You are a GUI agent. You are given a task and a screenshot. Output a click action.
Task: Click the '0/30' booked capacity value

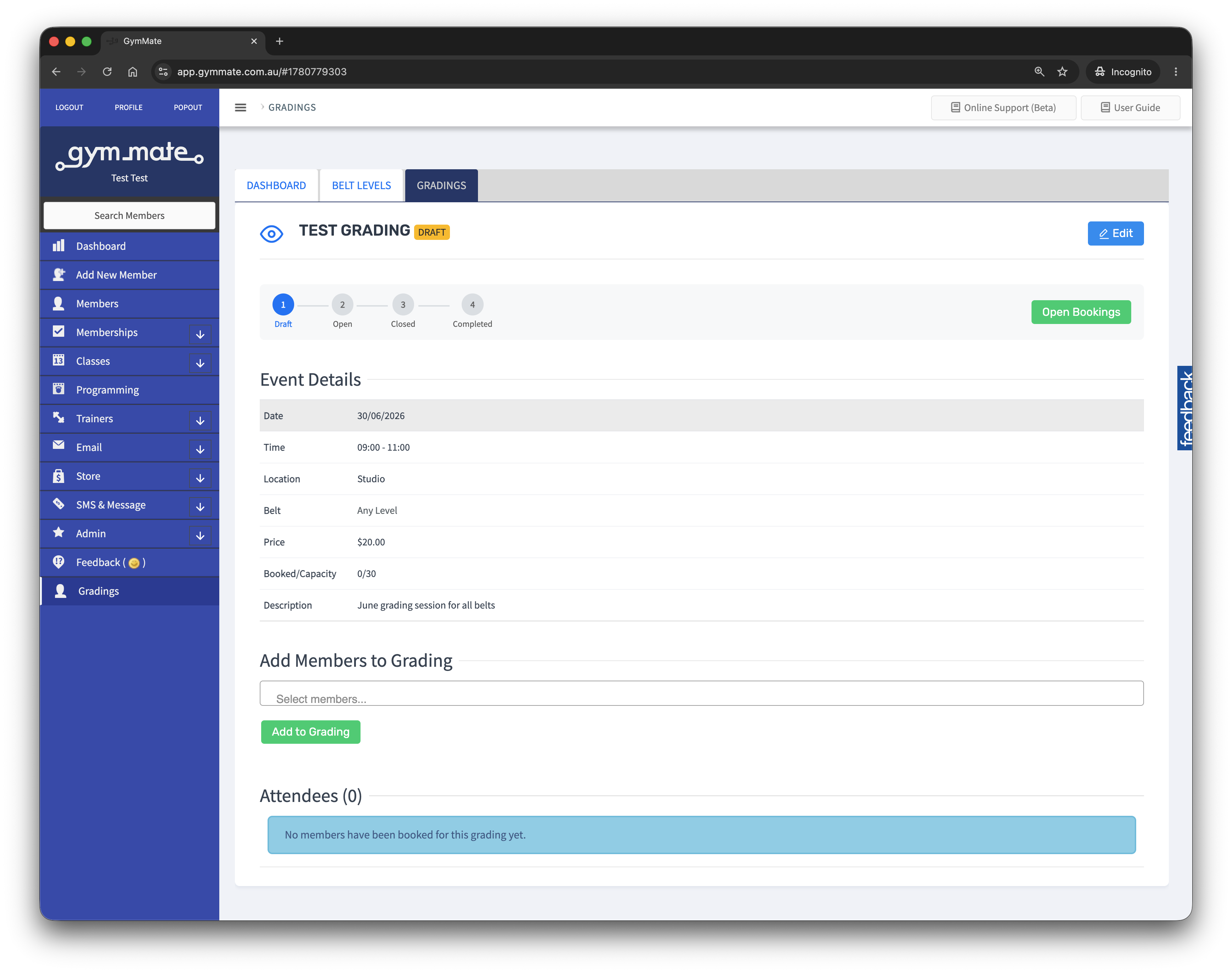pos(366,574)
